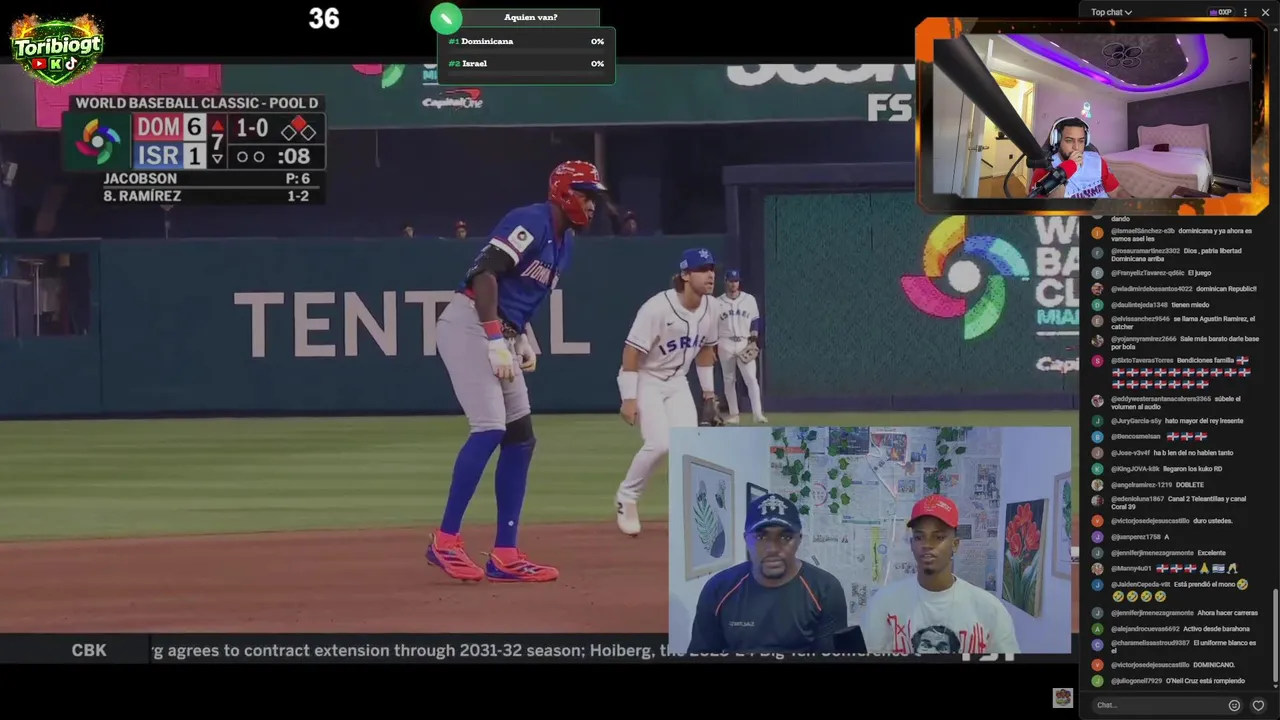This screenshot has height=720, width=1280.
Task: Click avatar beside @IsmaelSánchez-e3b
Action: click(x=1097, y=232)
